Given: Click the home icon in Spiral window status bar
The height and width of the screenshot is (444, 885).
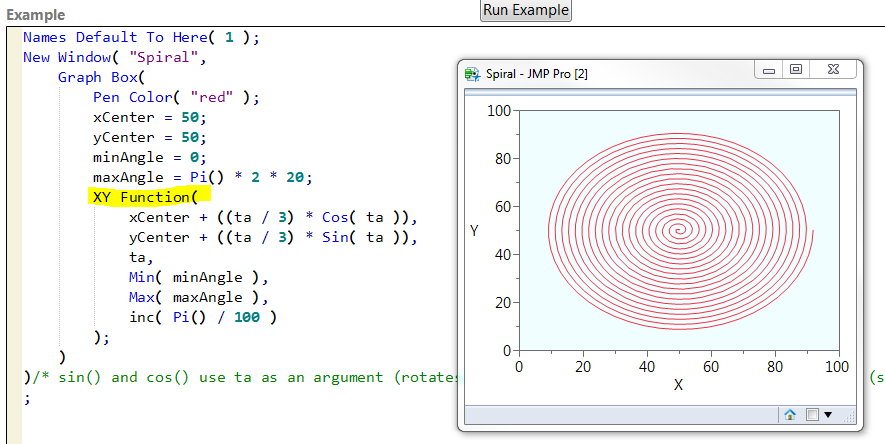Looking at the screenshot, I should 790,415.
